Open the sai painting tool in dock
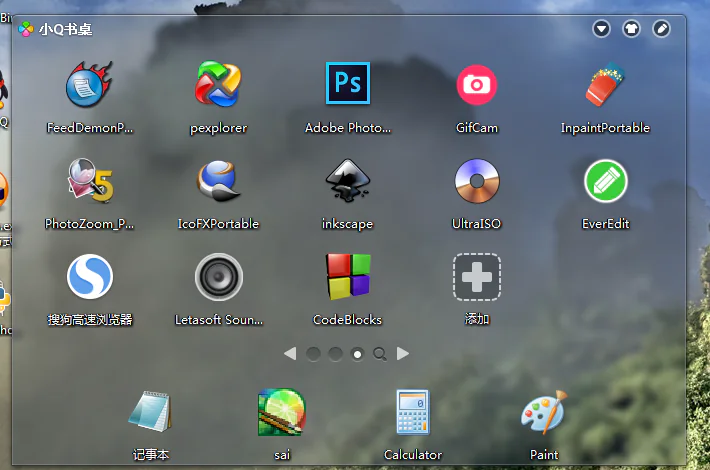The height and width of the screenshot is (470, 710). tap(282, 413)
